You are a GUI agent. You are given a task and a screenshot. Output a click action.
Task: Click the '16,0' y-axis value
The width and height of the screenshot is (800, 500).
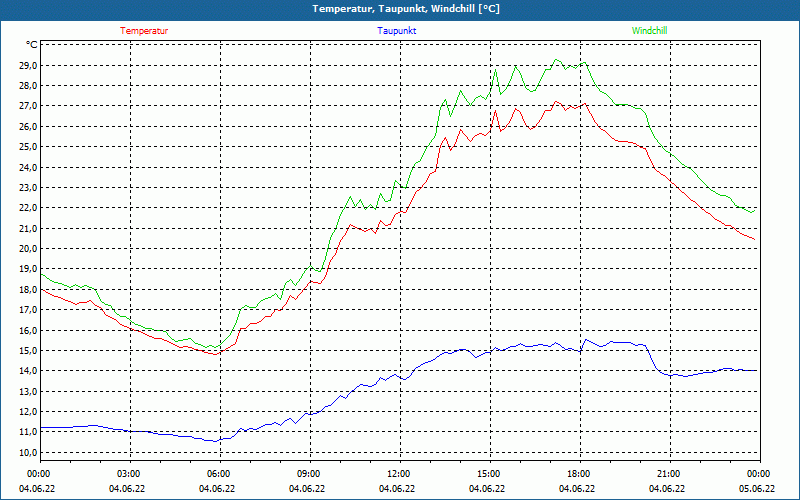pos(28,330)
